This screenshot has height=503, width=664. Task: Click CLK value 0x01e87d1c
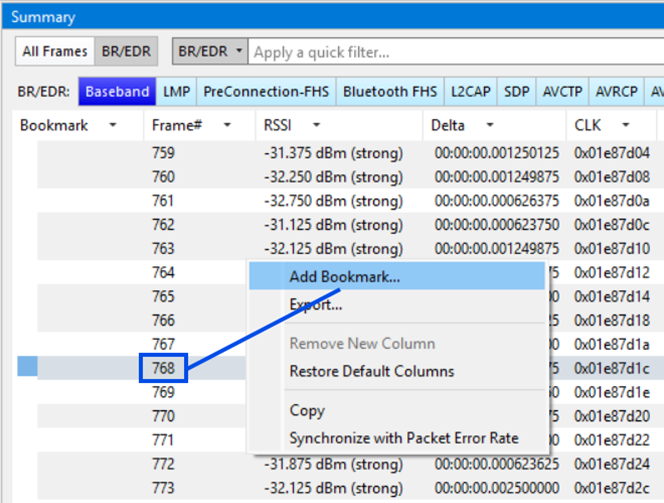pyautogui.click(x=612, y=368)
